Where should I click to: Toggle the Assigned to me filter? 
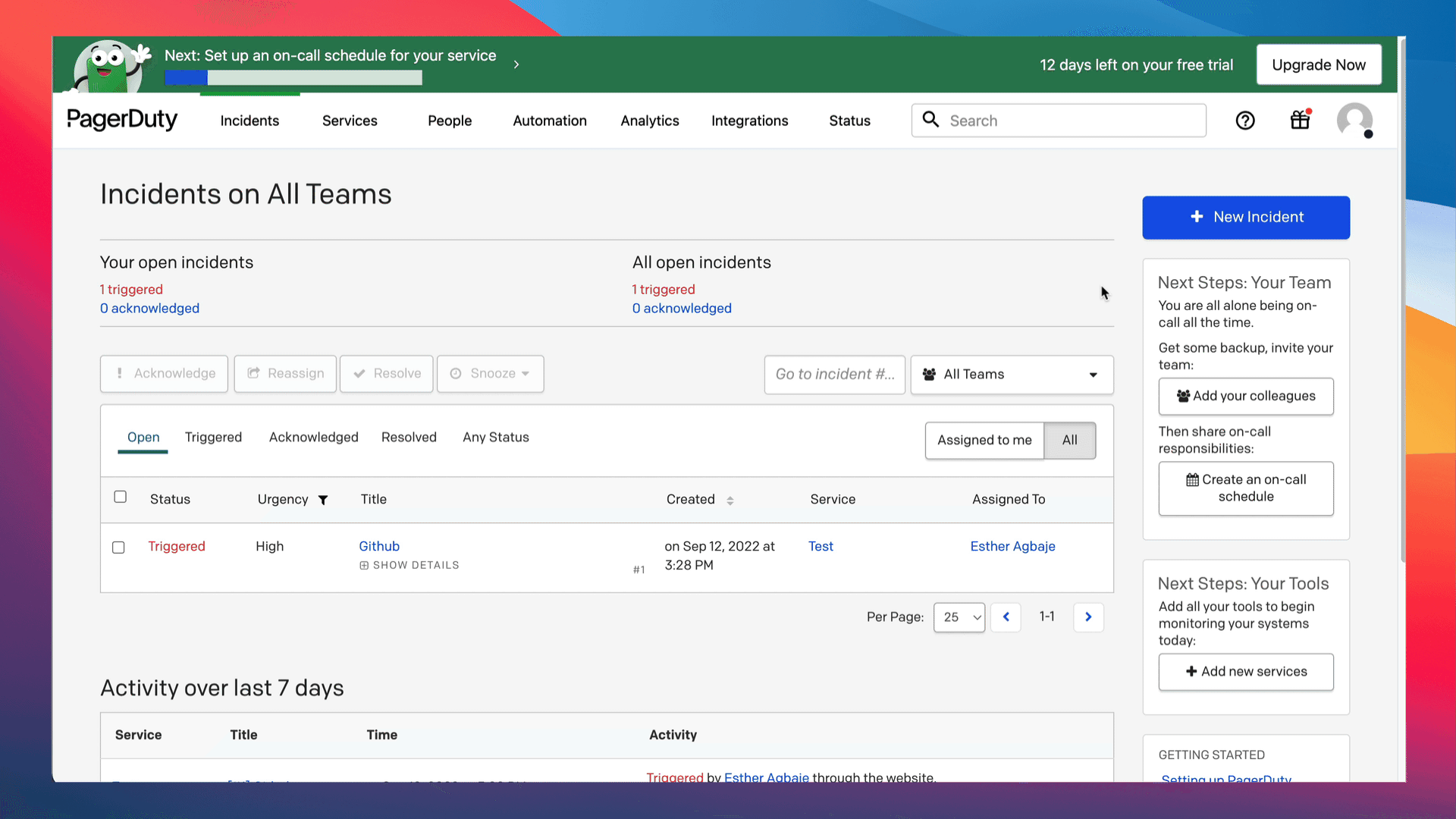(x=984, y=441)
